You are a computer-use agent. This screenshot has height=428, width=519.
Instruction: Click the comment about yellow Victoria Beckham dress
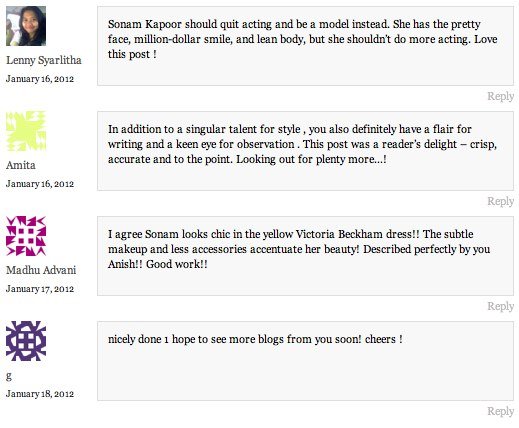coord(299,249)
